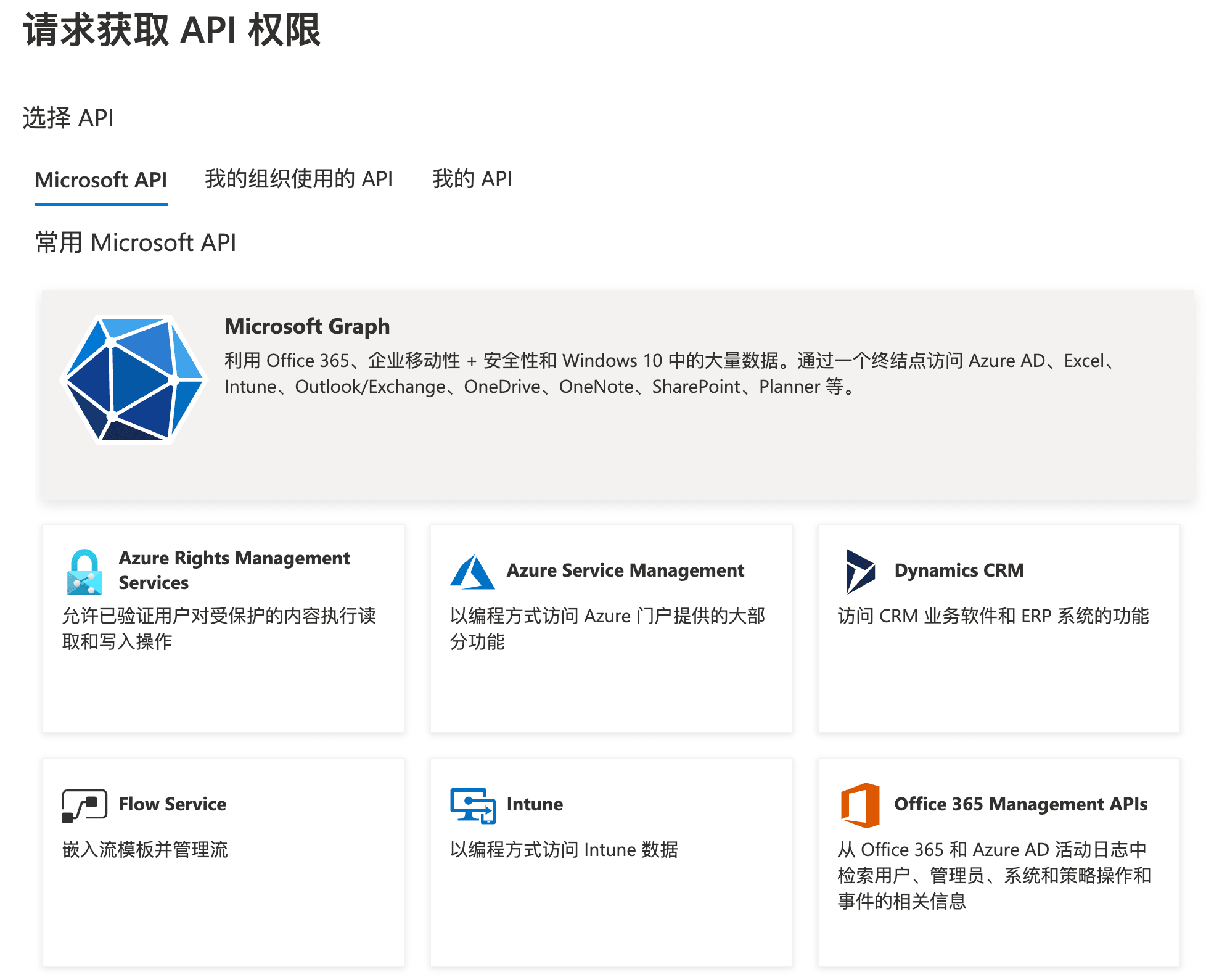Open the Microsoft Graph title link
The image size is (1206, 980).
click(307, 326)
